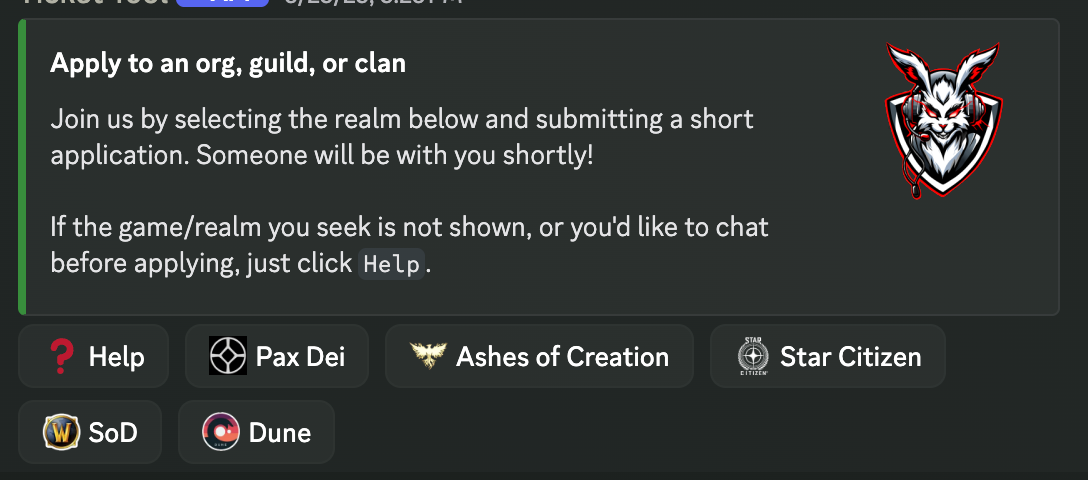Click the inline Help code text
1088x480 pixels.
pyautogui.click(x=393, y=266)
